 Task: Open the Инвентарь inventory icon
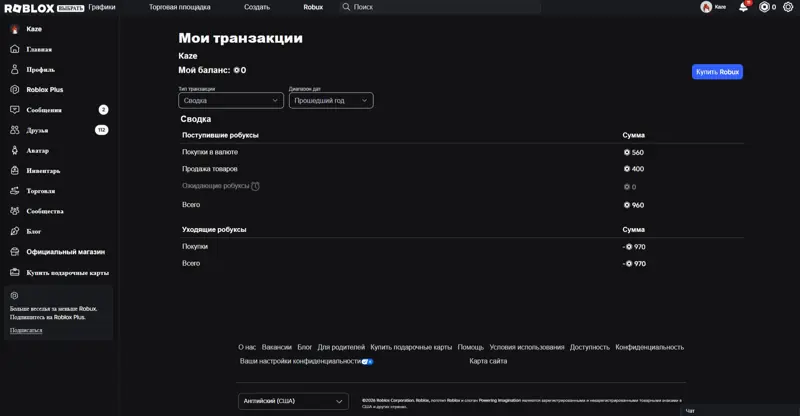pyautogui.click(x=15, y=170)
